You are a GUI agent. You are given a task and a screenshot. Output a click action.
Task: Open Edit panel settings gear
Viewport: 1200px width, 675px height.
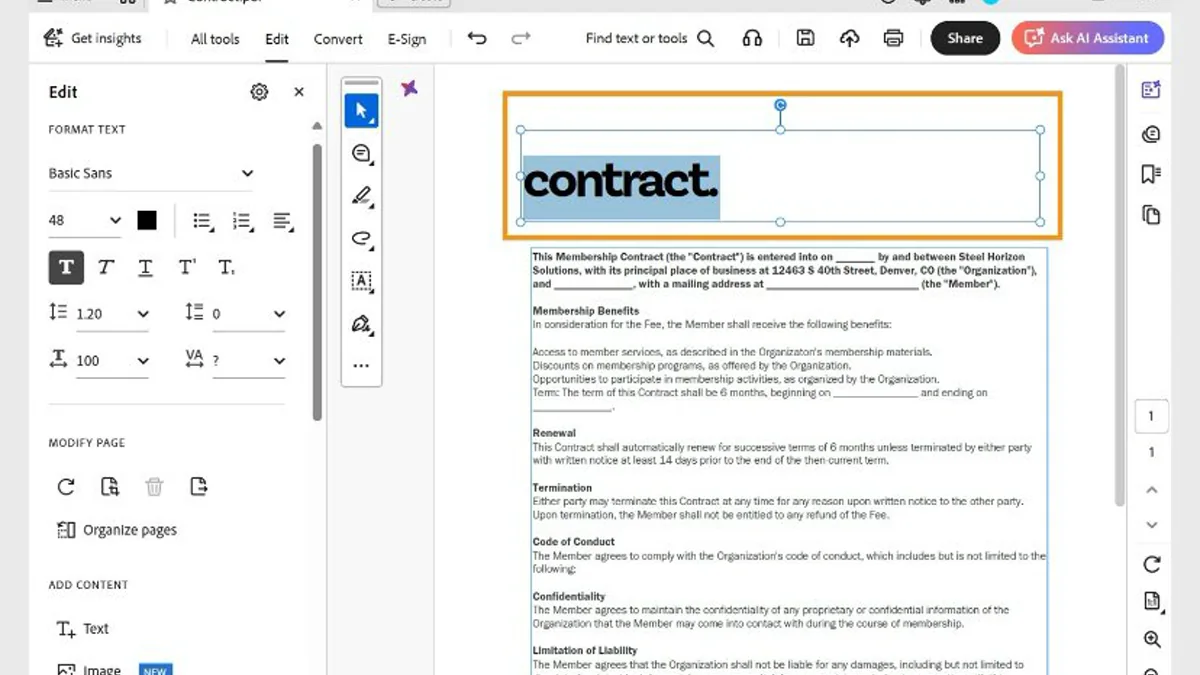point(259,92)
